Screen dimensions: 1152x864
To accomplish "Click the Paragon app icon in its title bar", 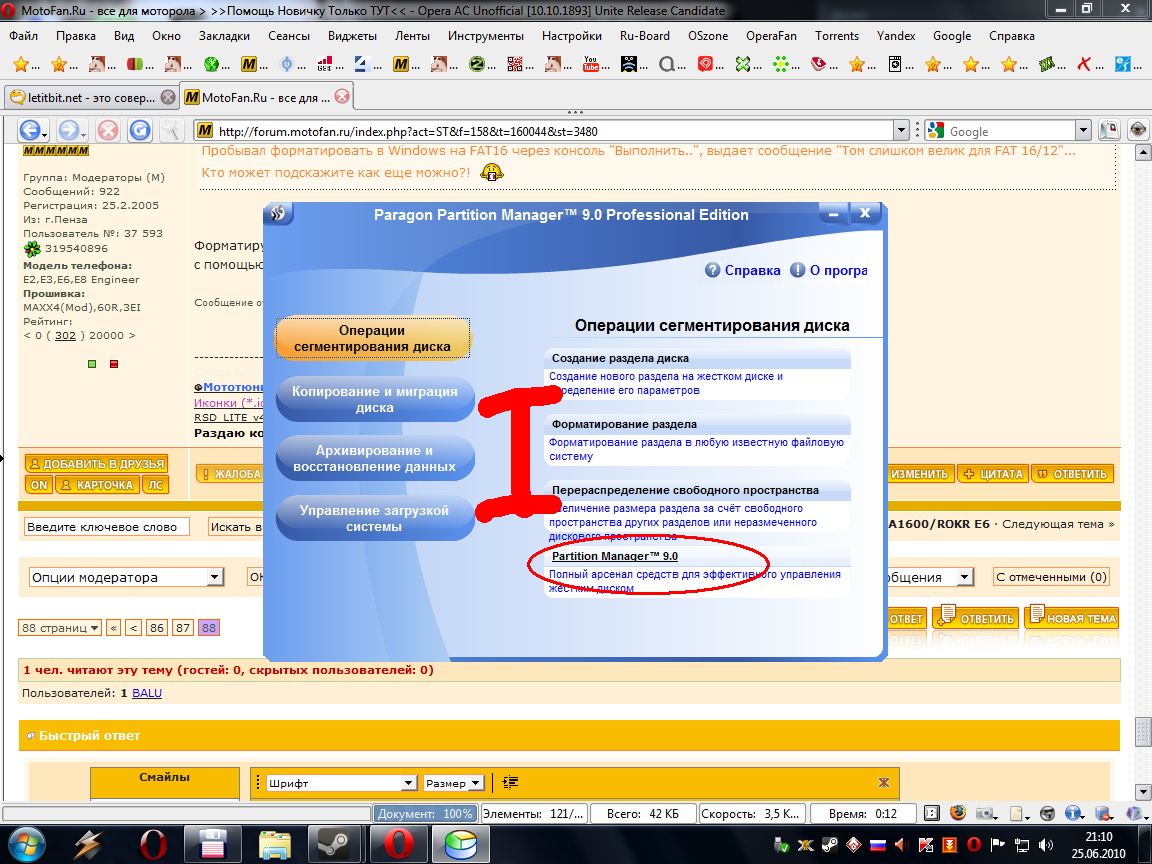I will [278, 214].
